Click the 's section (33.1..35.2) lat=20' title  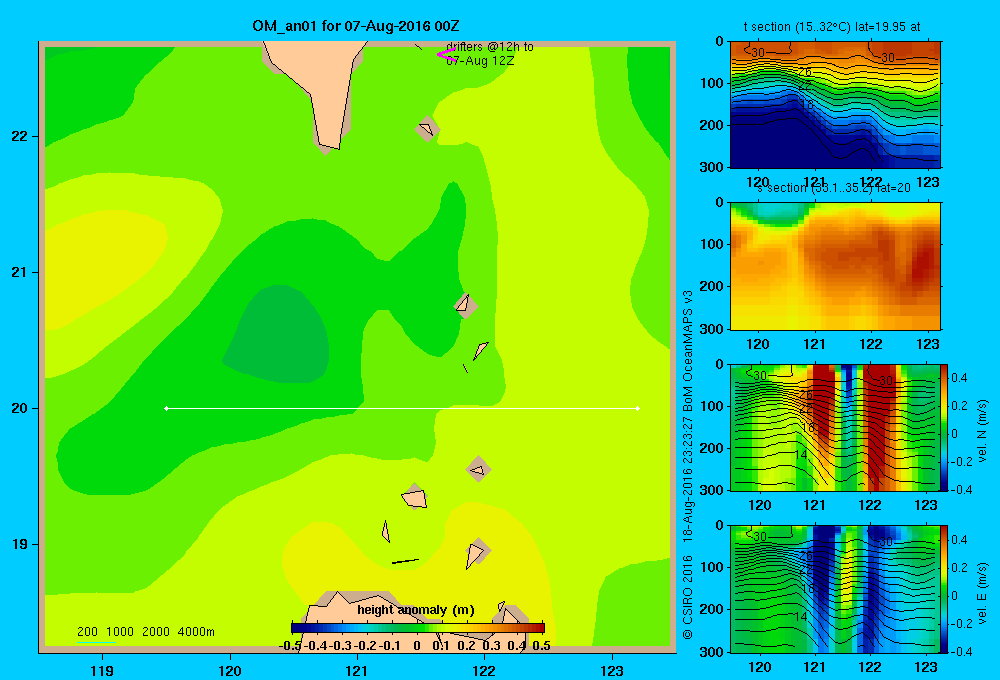coord(834,188)
